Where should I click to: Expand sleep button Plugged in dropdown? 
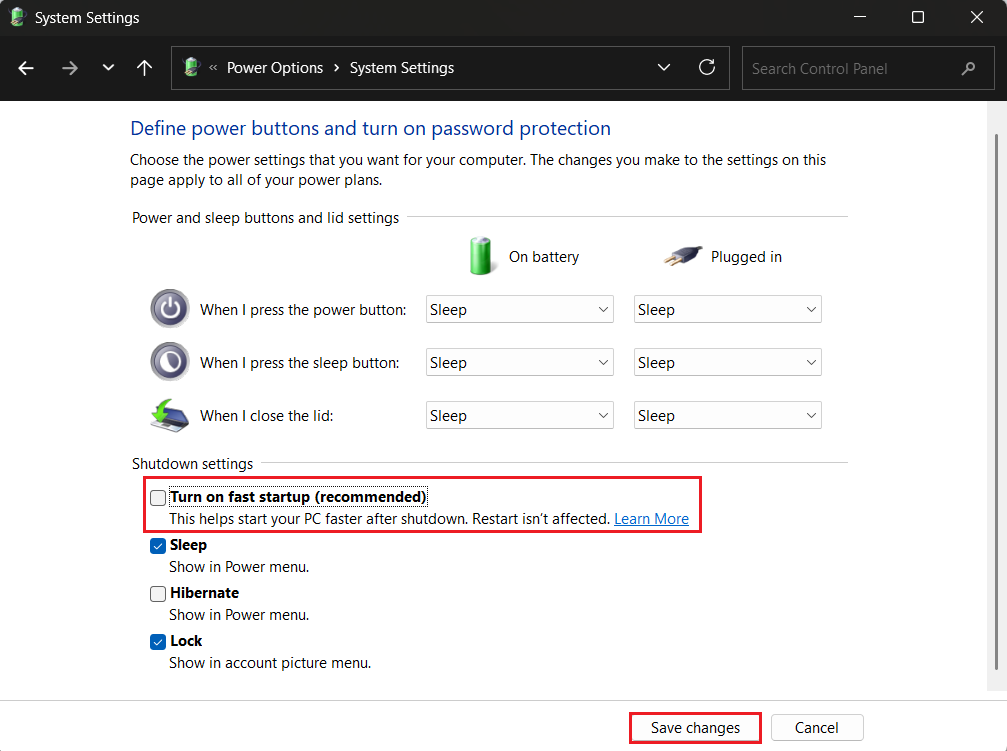pos(727,363)
